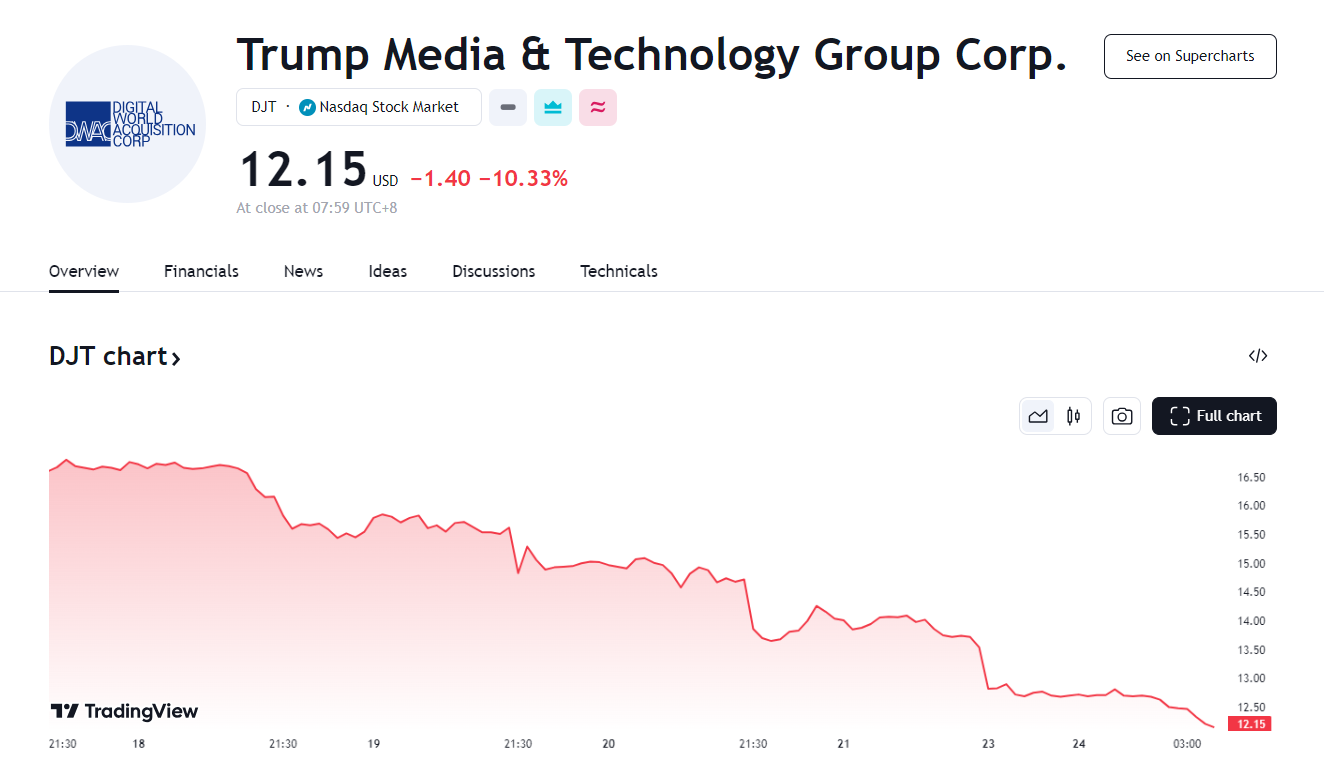Open the embed code icon
Screen dimensions: 1324x775
point(1258,356)
